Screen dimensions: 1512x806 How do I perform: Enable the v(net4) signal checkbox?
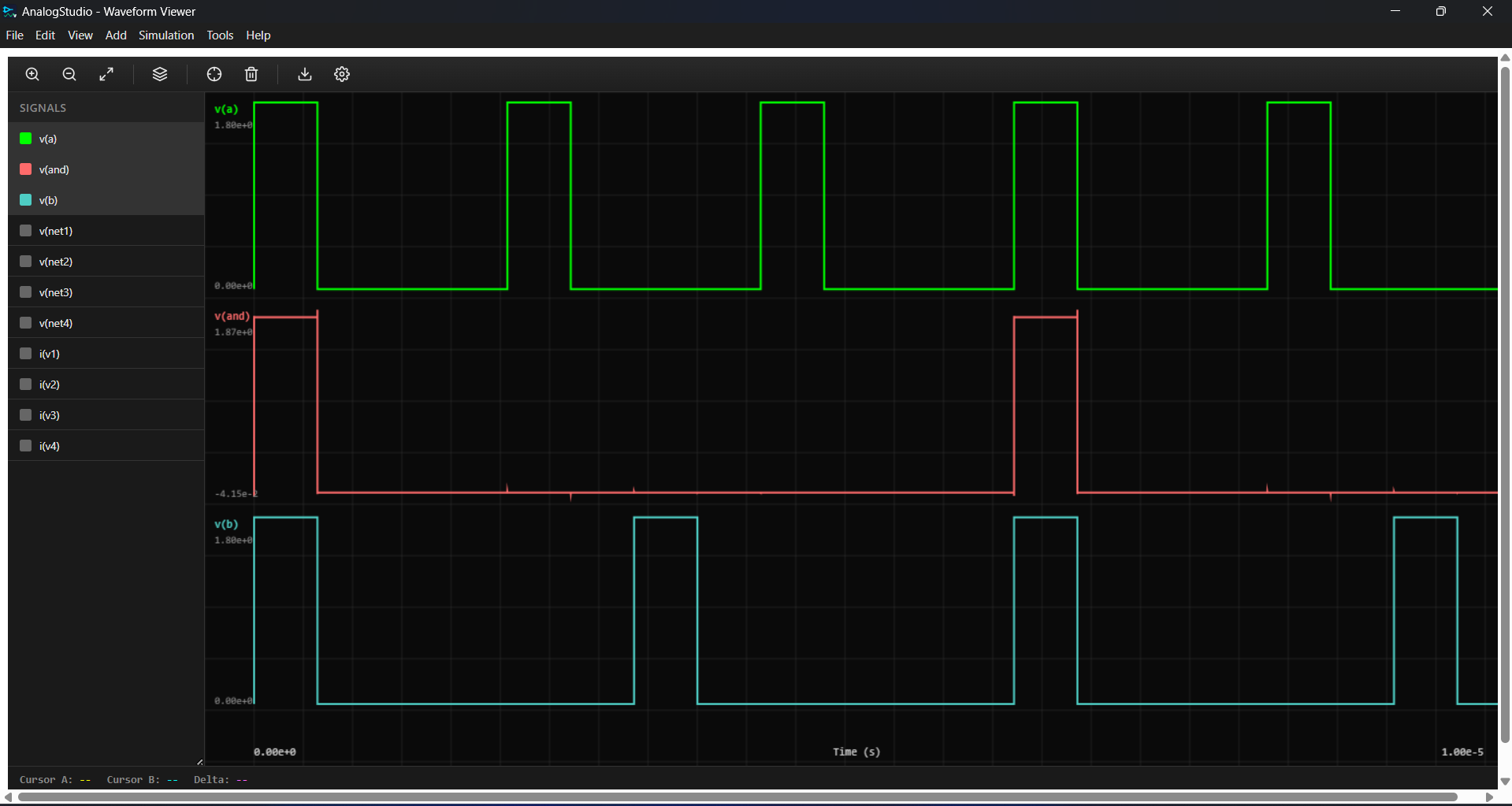coord(26,323)
